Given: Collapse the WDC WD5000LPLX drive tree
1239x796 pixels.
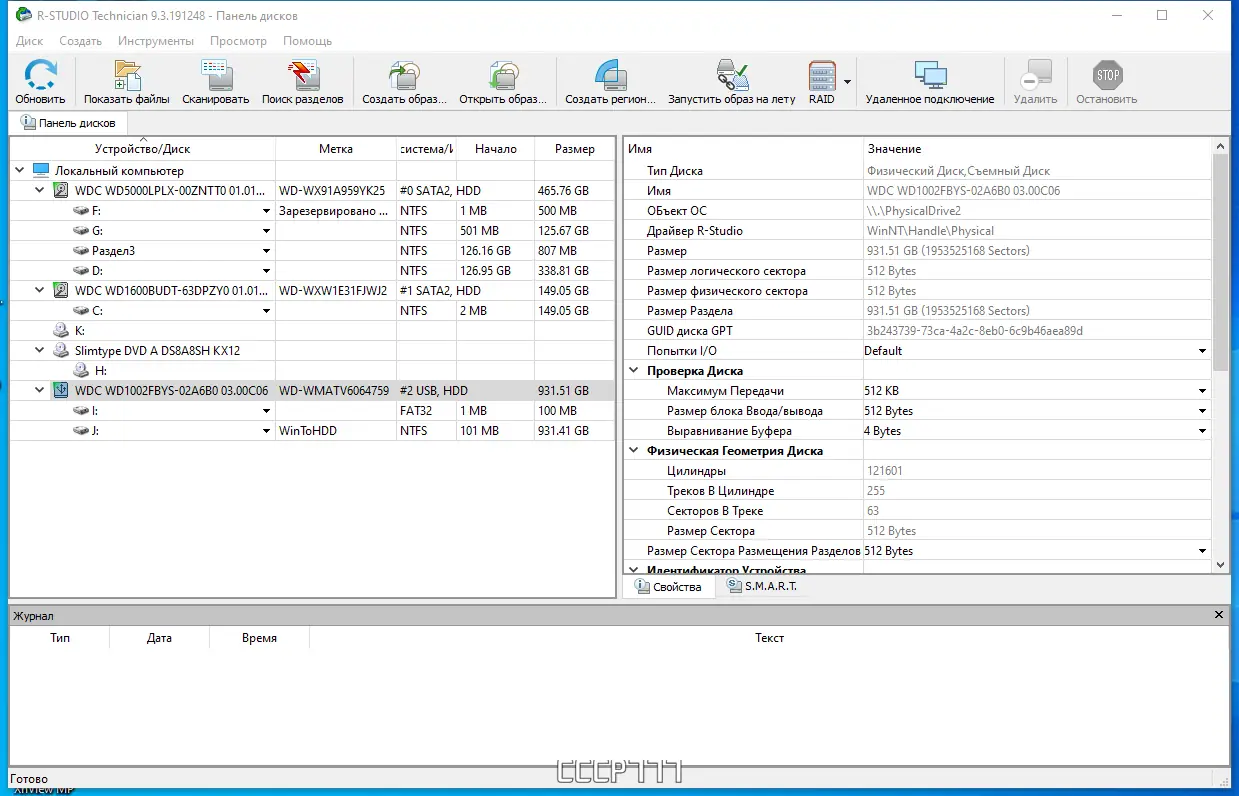Looking at the screenshot, I should [39, 190].
